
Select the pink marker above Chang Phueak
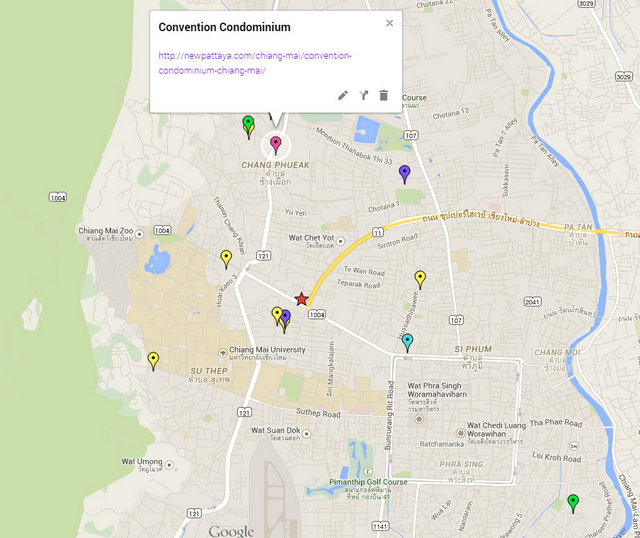click(276, 145)
